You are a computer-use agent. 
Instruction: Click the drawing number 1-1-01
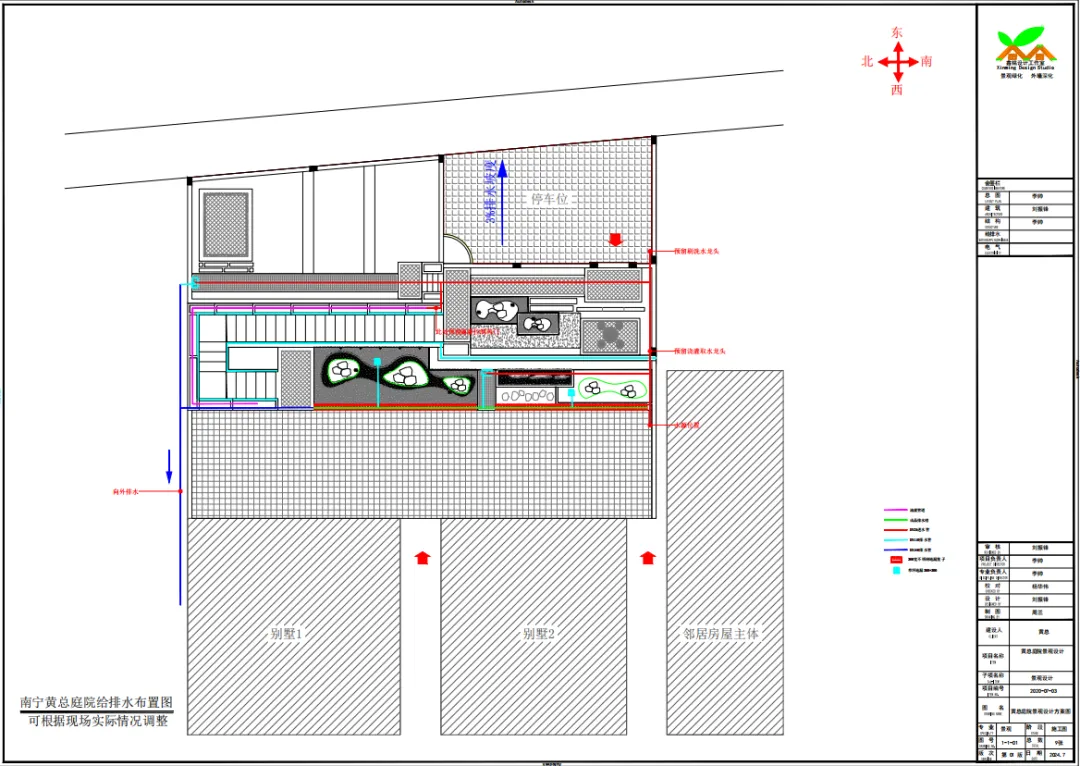[1009, 743]
